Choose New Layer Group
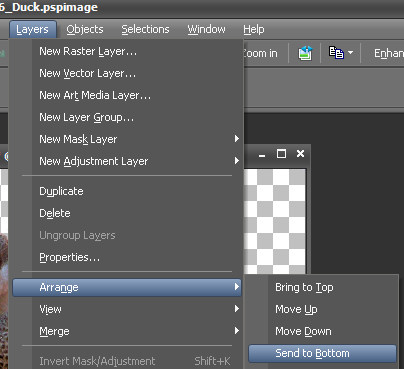Viewport: 404px width, 369px height. coord(127,117)
